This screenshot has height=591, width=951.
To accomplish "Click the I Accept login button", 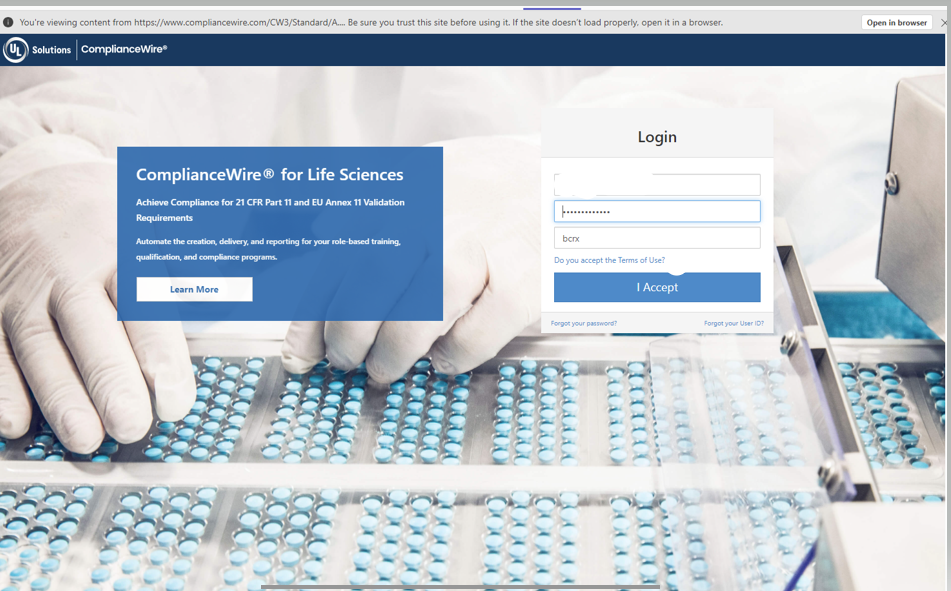I will [657, 287].
